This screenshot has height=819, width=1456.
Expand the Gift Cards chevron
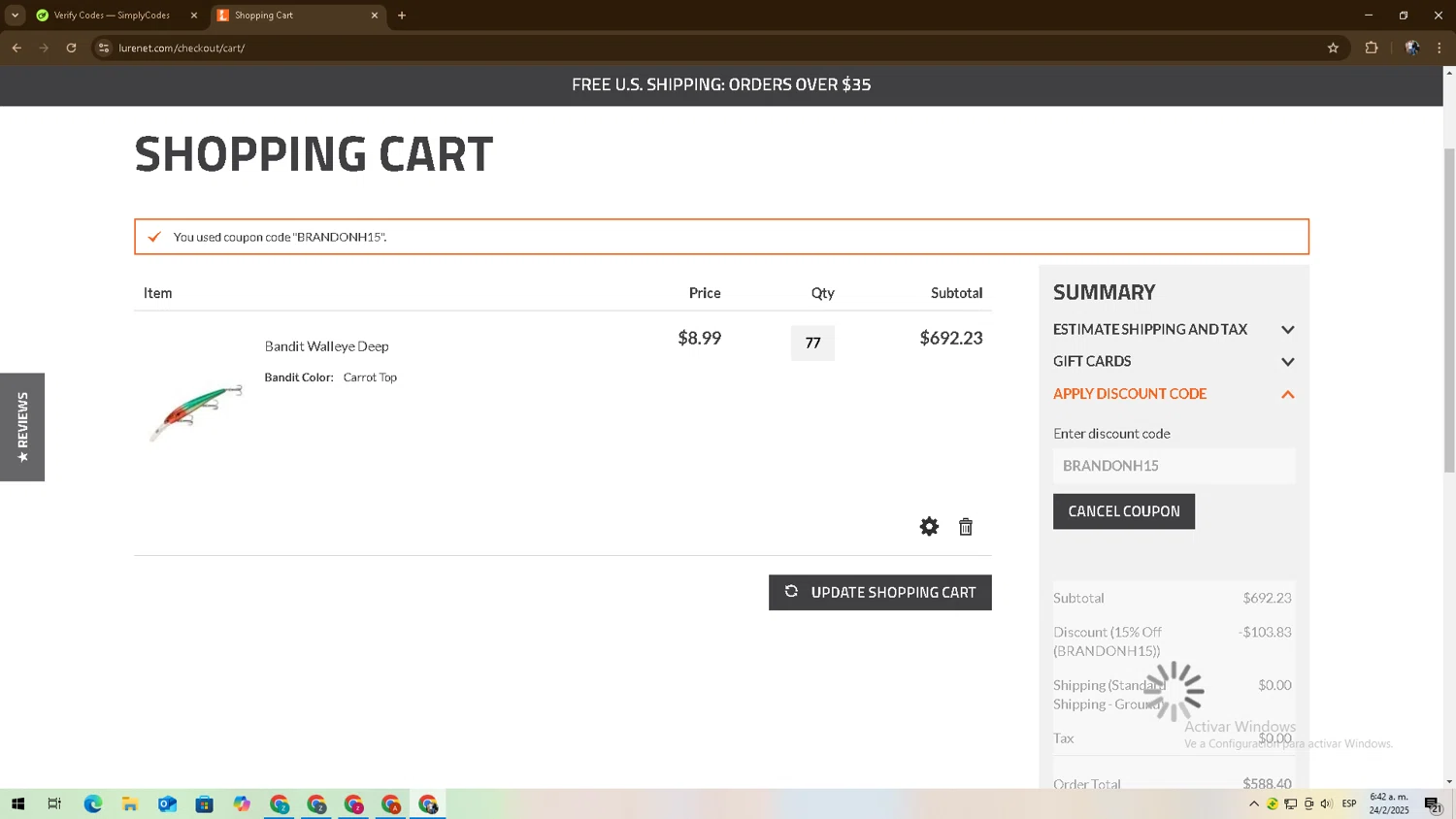pos(1288,362)
